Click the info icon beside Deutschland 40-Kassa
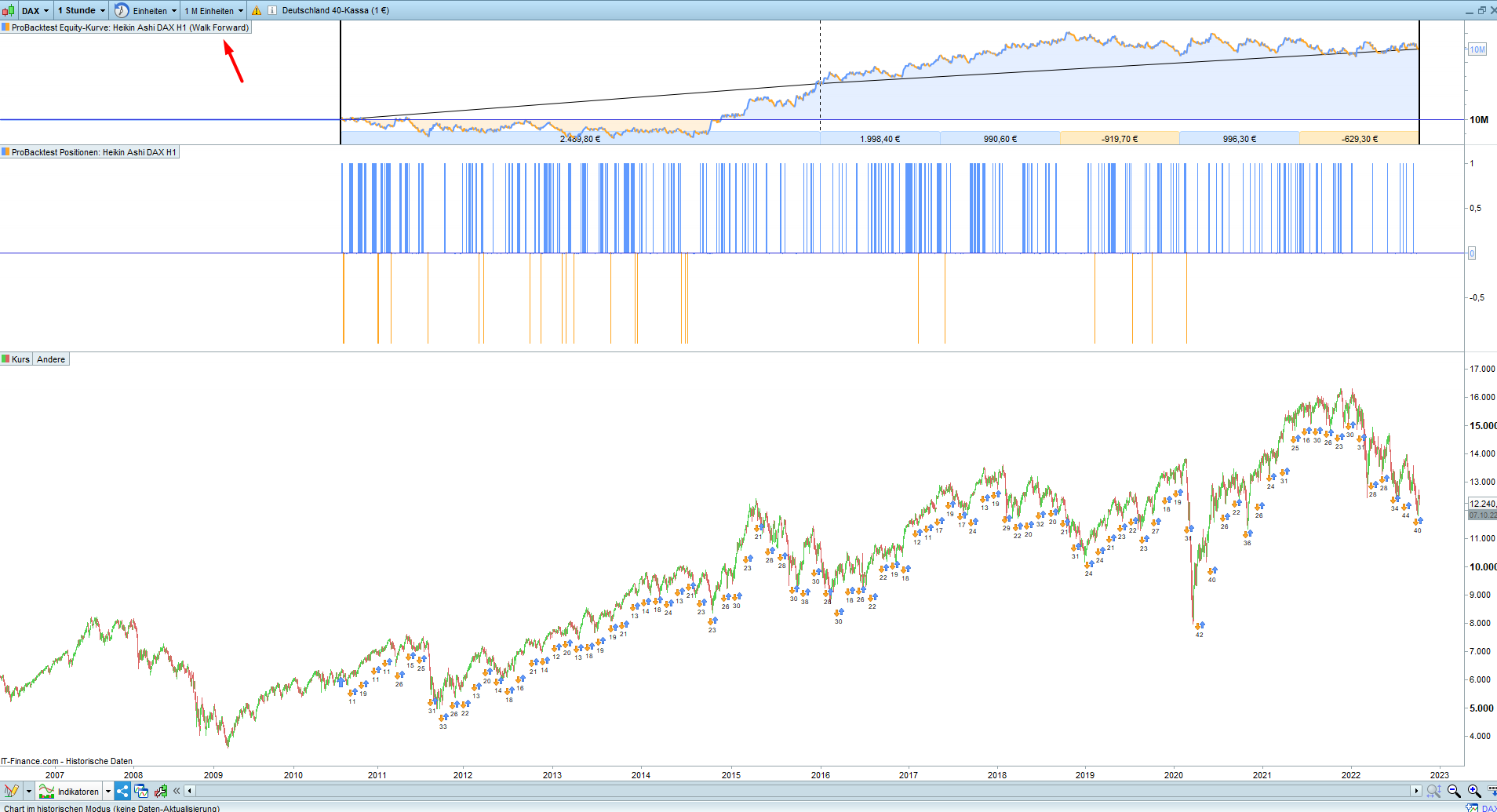The width and height of the screenshot is (1497, 812). (x=272, y=11)
